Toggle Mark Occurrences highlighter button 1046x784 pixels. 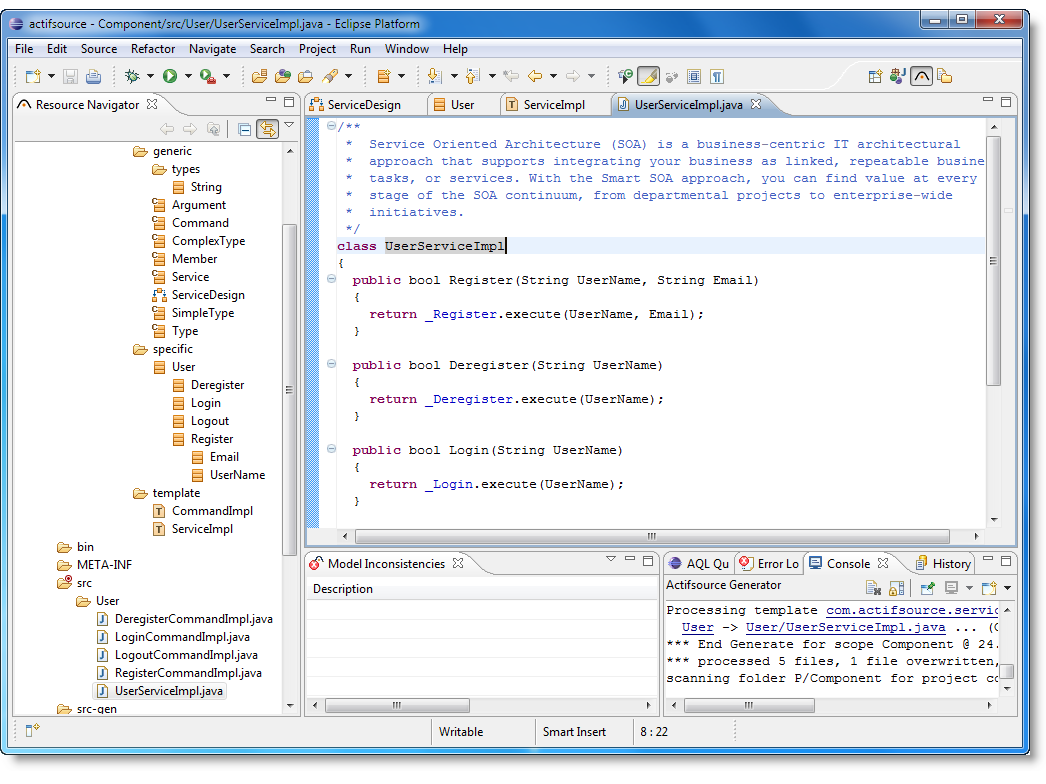648,76
